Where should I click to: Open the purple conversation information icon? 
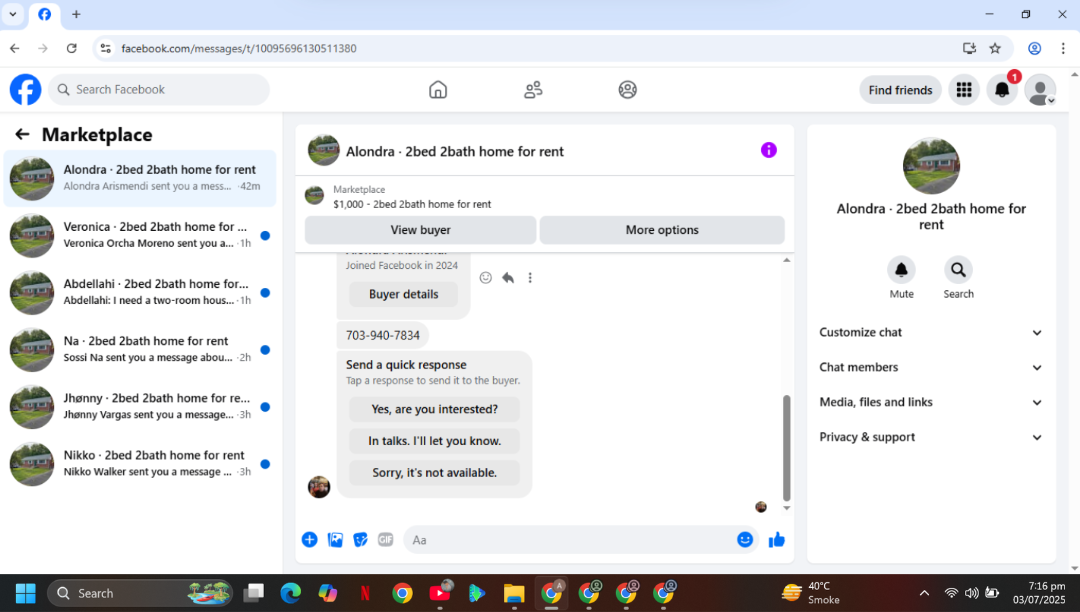point(769,150)
